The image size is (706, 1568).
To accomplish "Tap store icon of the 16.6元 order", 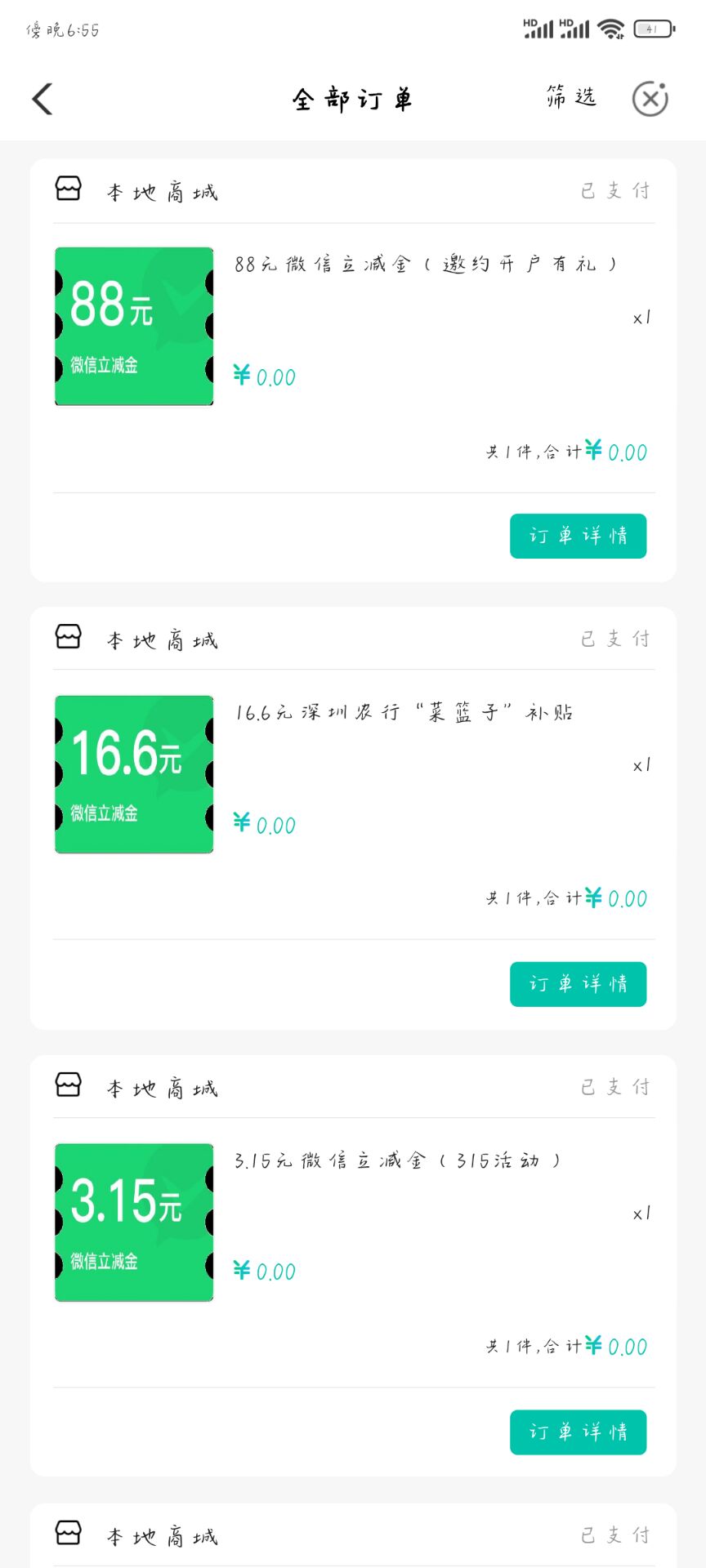I will click(69, 636).
